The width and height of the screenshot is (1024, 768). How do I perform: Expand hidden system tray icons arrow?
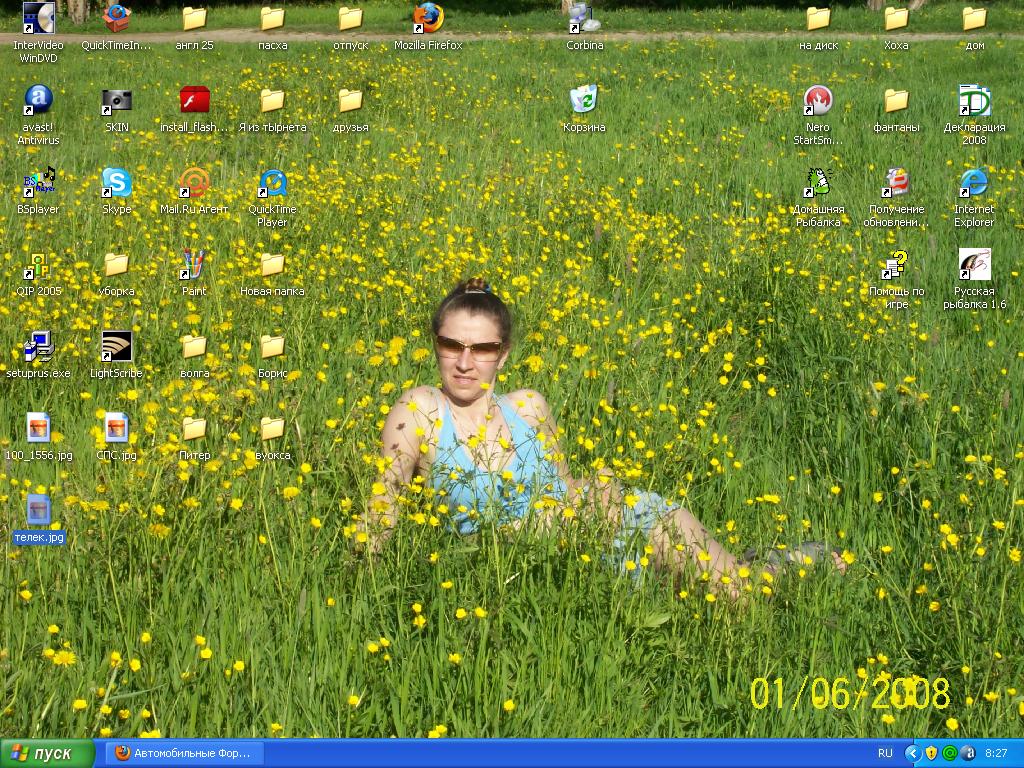(x=912, y=753)
